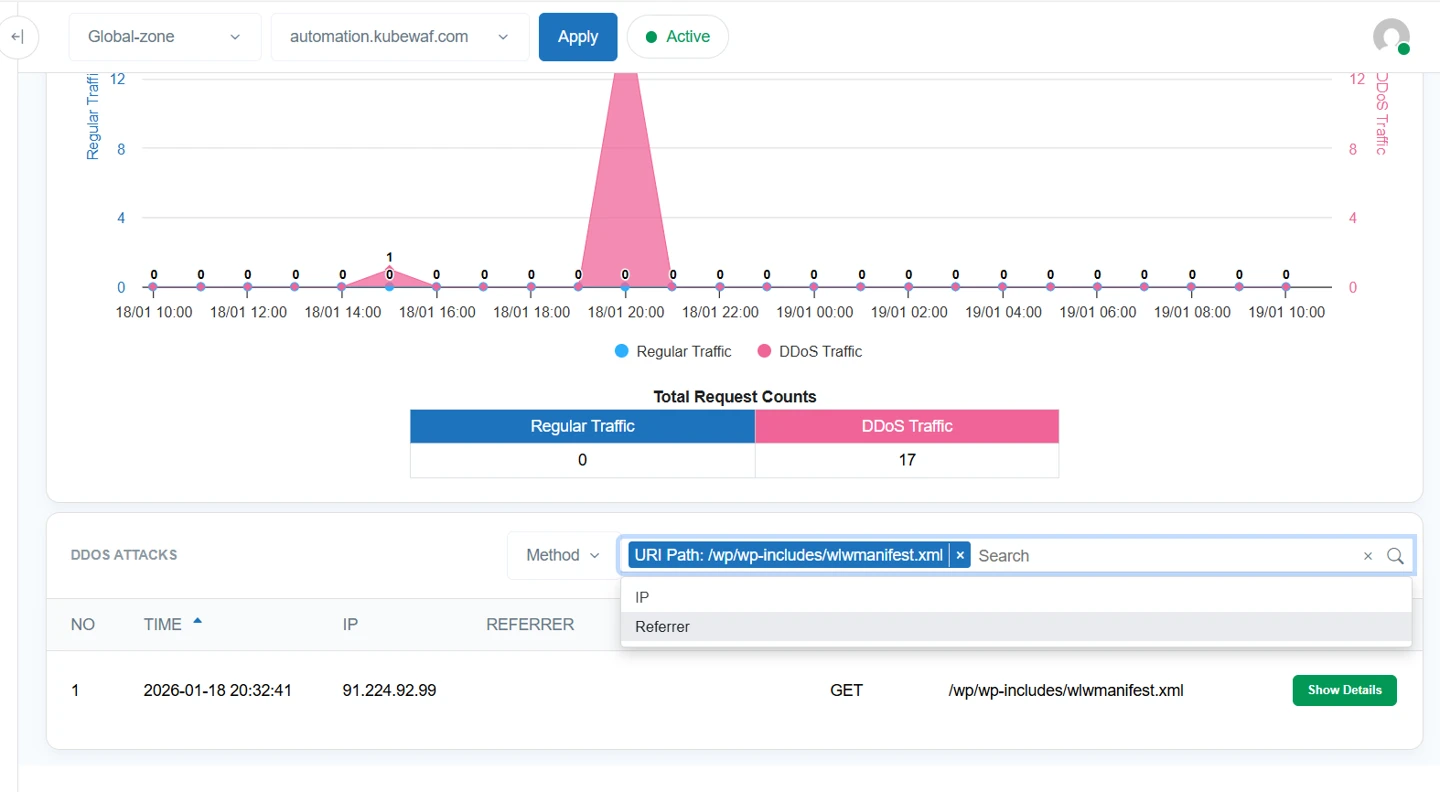
Task: Click the pink DDoS Traffic table header
Action: (906, 426)
